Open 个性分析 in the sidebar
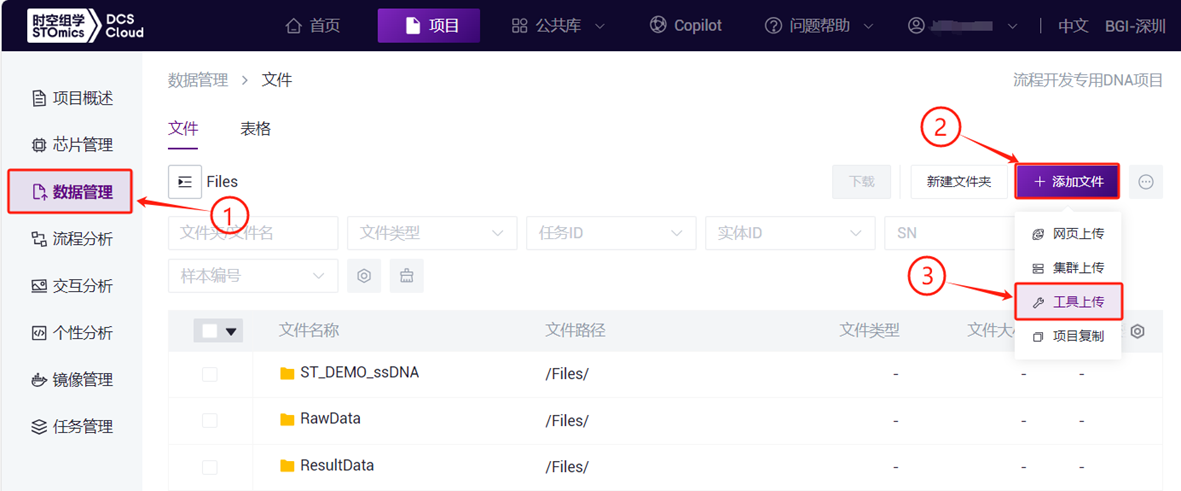Viewport: 1181px width, 491px height. [x=72, y=333]
